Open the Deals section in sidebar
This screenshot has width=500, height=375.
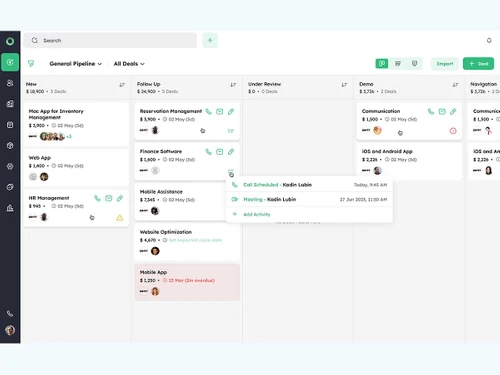10,62
